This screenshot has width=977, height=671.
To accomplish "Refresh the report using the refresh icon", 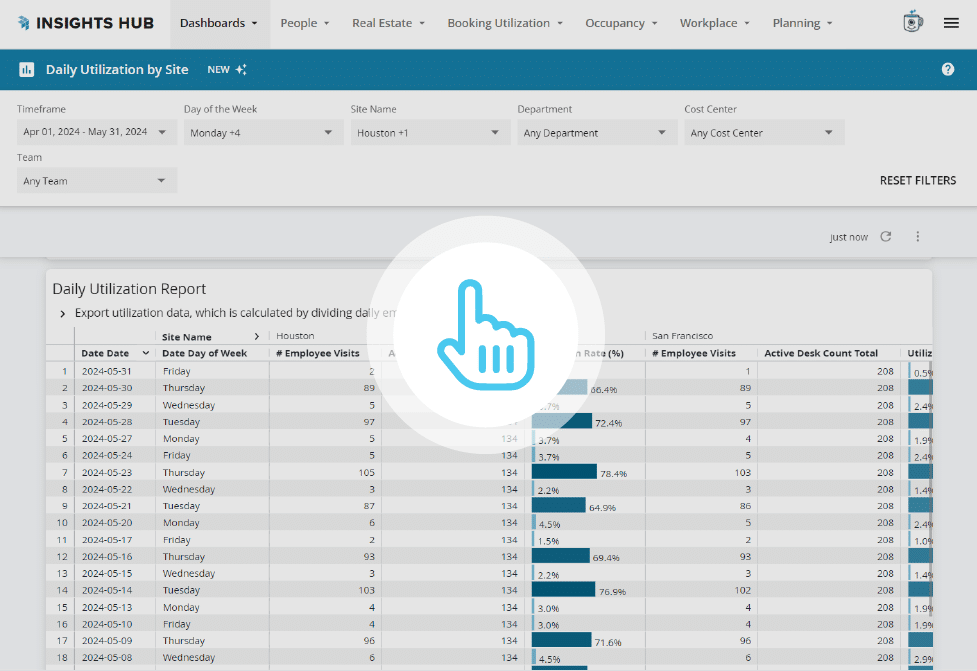I will 886,237.
